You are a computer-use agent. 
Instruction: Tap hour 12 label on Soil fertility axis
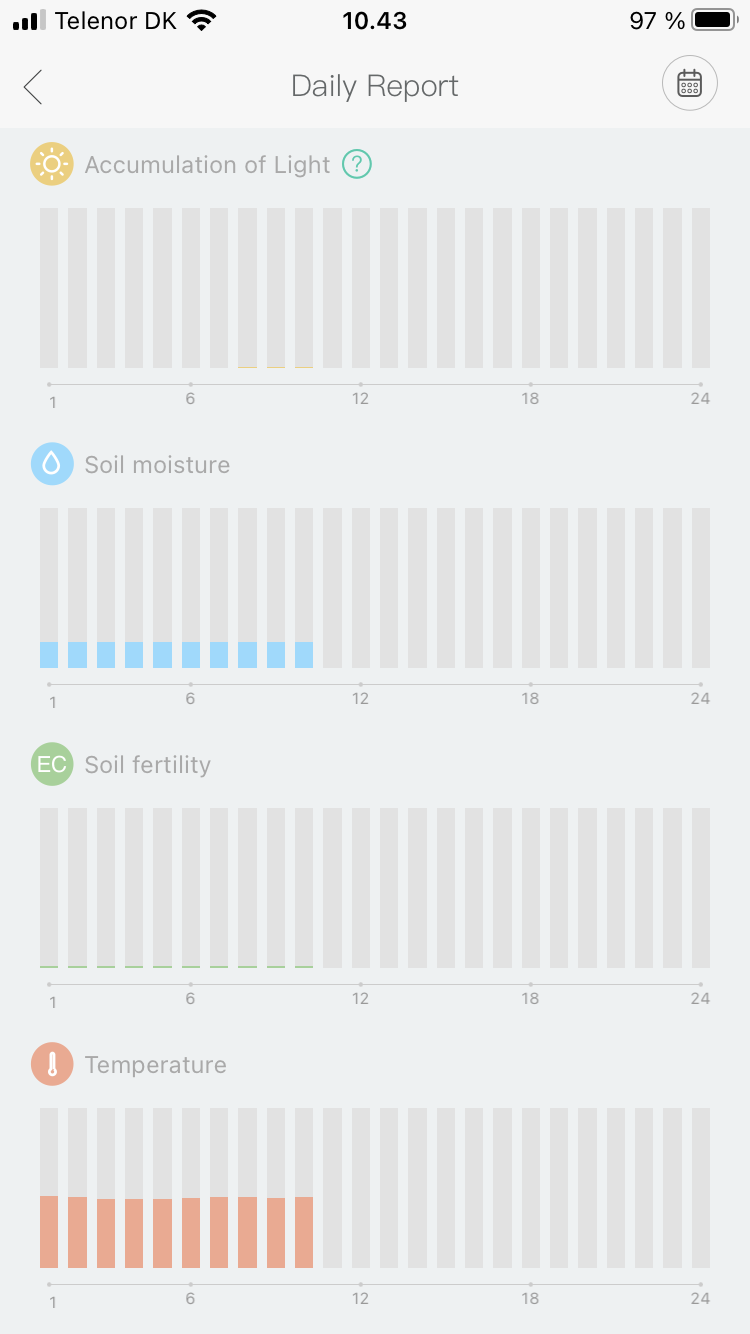point(360,999)
